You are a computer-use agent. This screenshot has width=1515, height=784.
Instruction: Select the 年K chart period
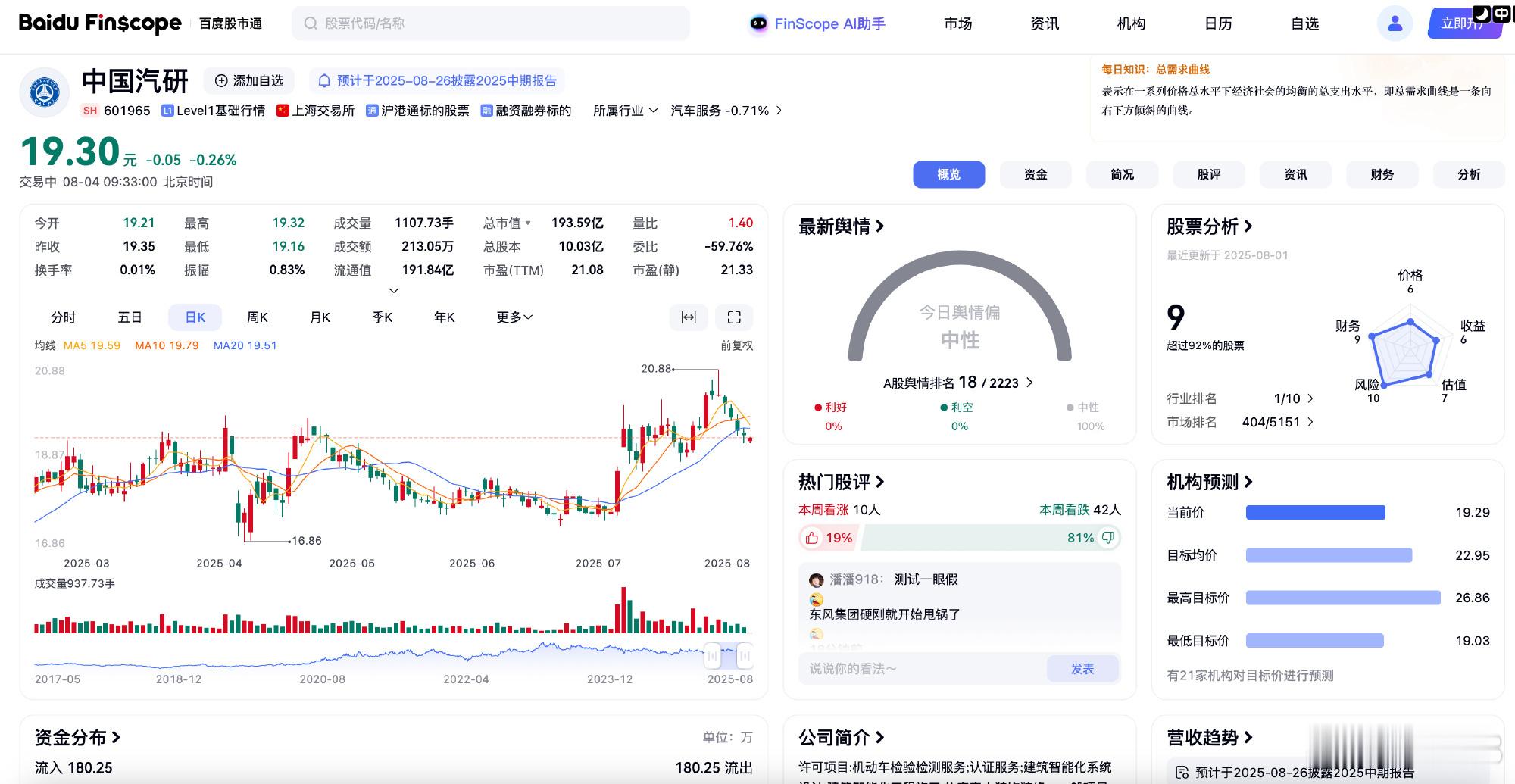tap(445, 317)
